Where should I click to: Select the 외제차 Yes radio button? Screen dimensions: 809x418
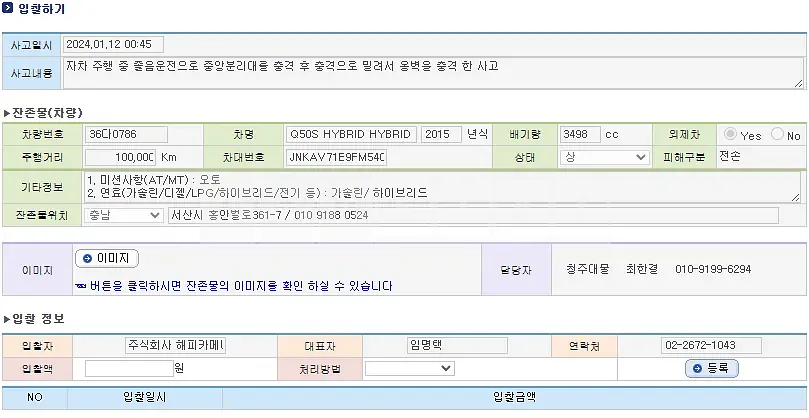click(730, 134)
